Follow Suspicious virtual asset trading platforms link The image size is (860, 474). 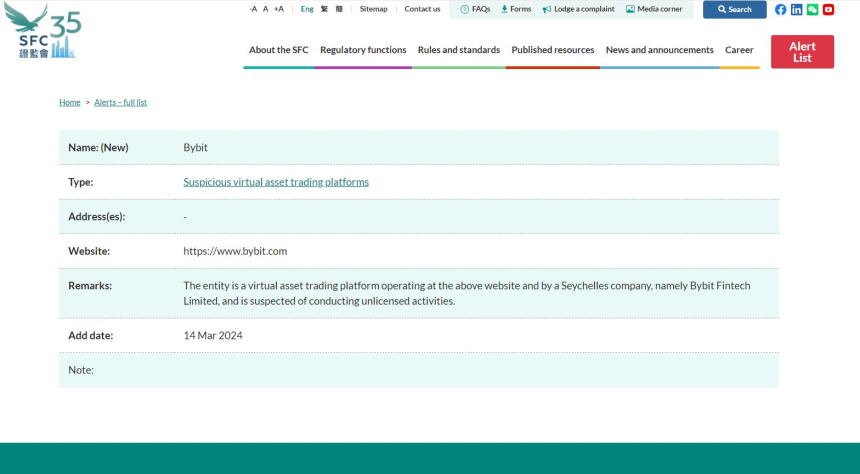(276, 182)
